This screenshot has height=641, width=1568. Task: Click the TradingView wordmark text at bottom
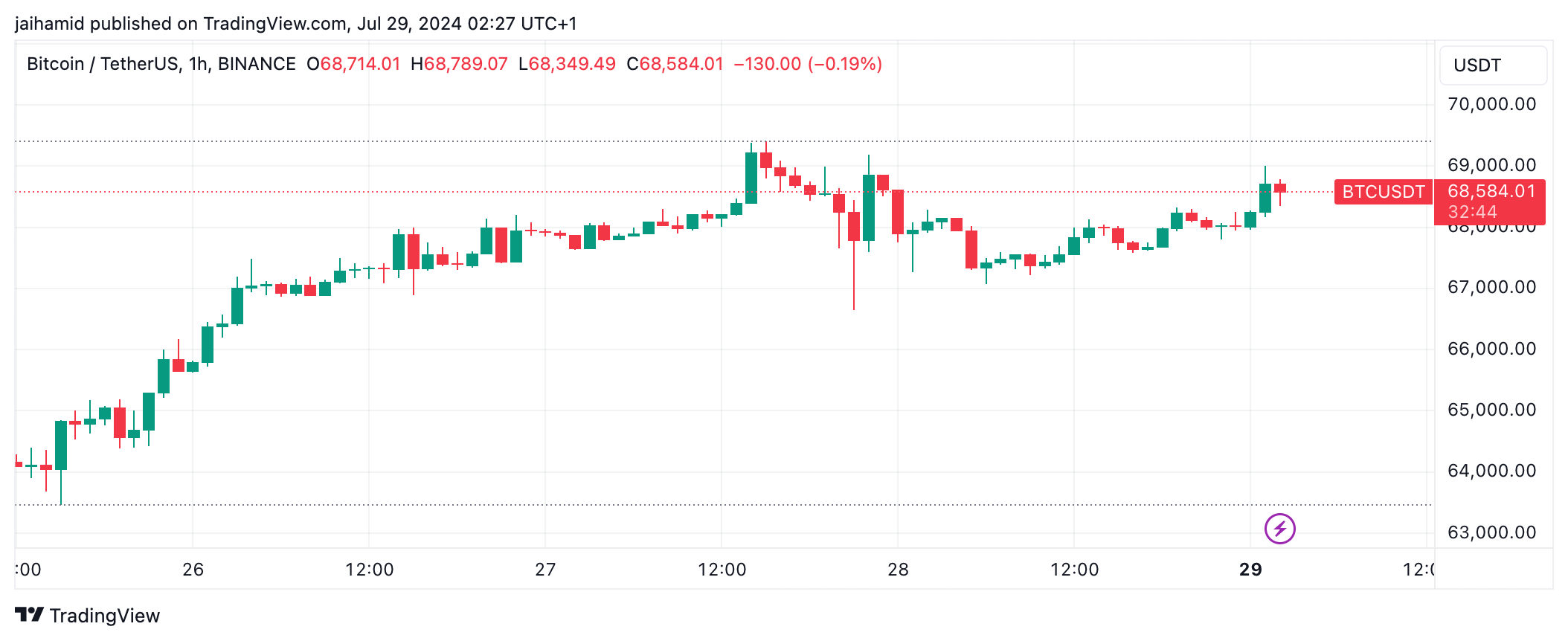tap(105, 616)
